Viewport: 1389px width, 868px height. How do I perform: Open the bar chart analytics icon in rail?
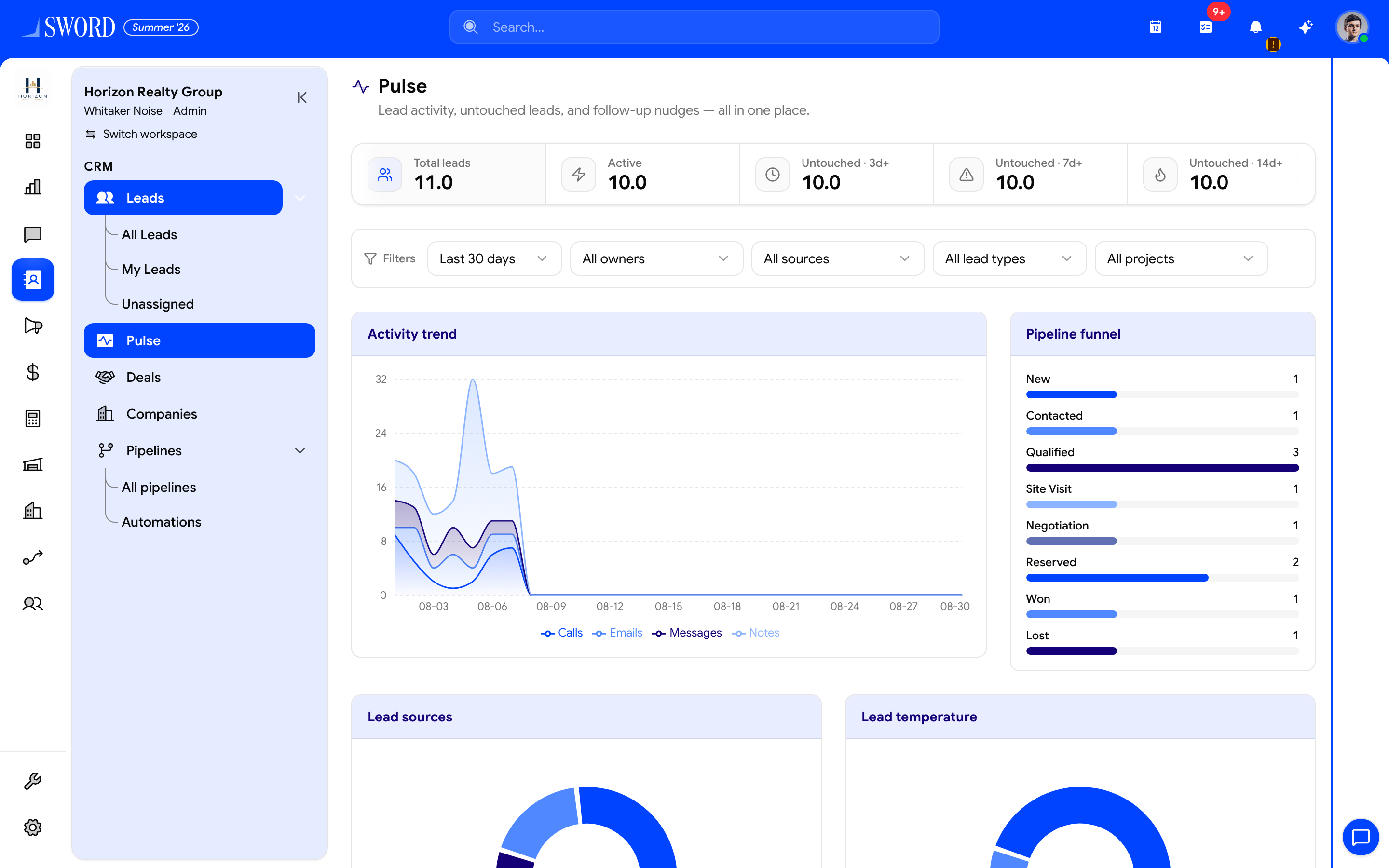pyautogui.click(x=33, y=187)
